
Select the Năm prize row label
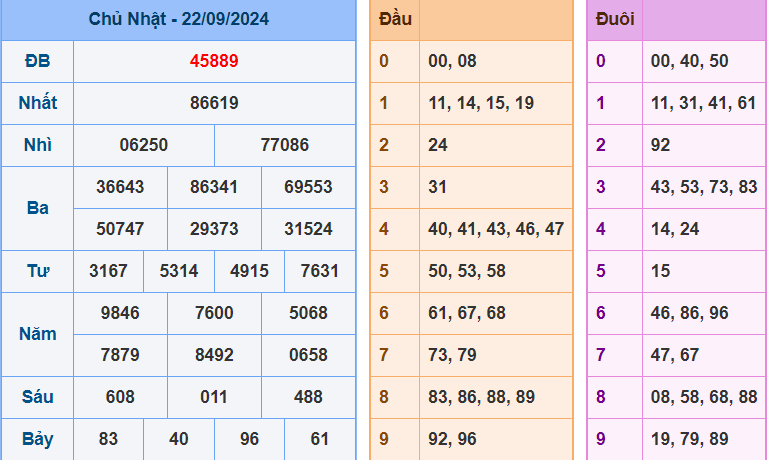pyautogui.click(x=38, y=334)
